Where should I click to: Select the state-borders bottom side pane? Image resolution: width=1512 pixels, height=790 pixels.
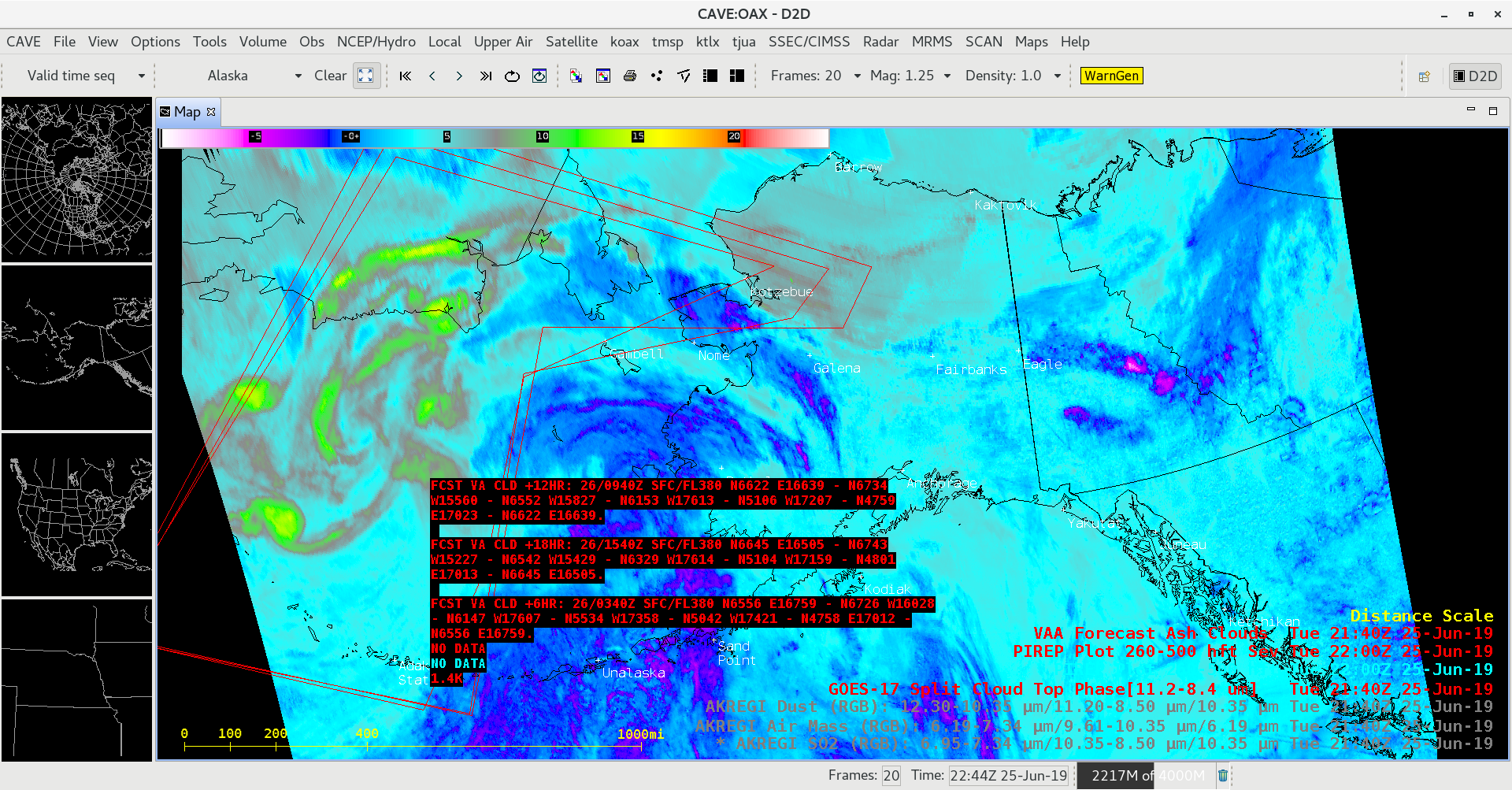tap(76, 681)
